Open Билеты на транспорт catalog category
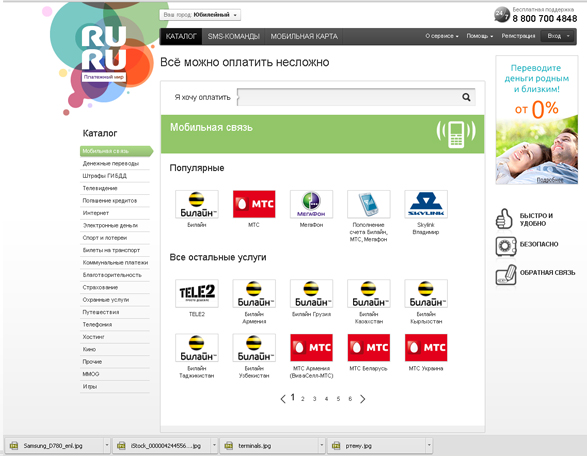 111,250
